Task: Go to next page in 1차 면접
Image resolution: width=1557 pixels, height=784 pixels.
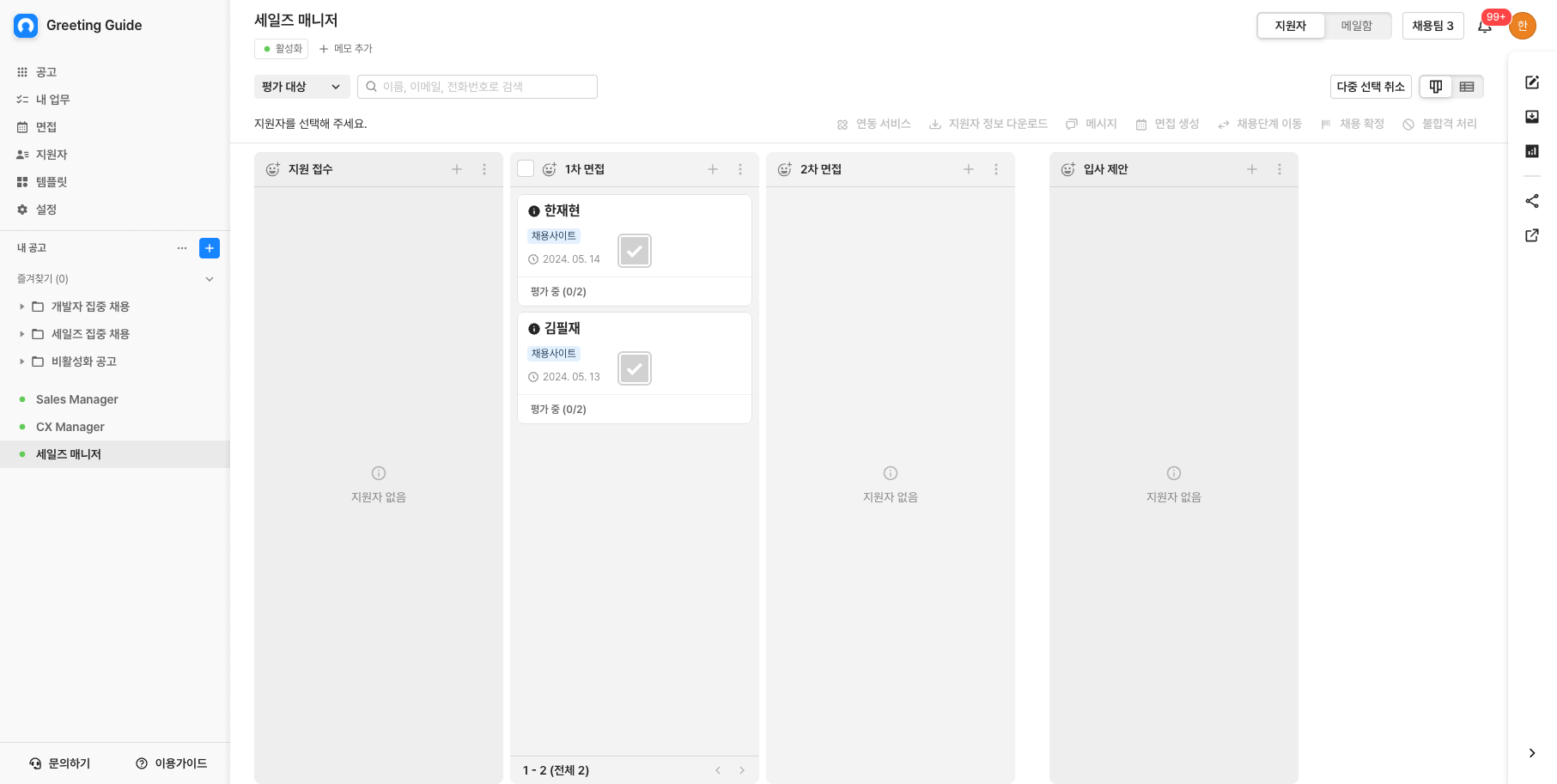Action: (742, 770)
